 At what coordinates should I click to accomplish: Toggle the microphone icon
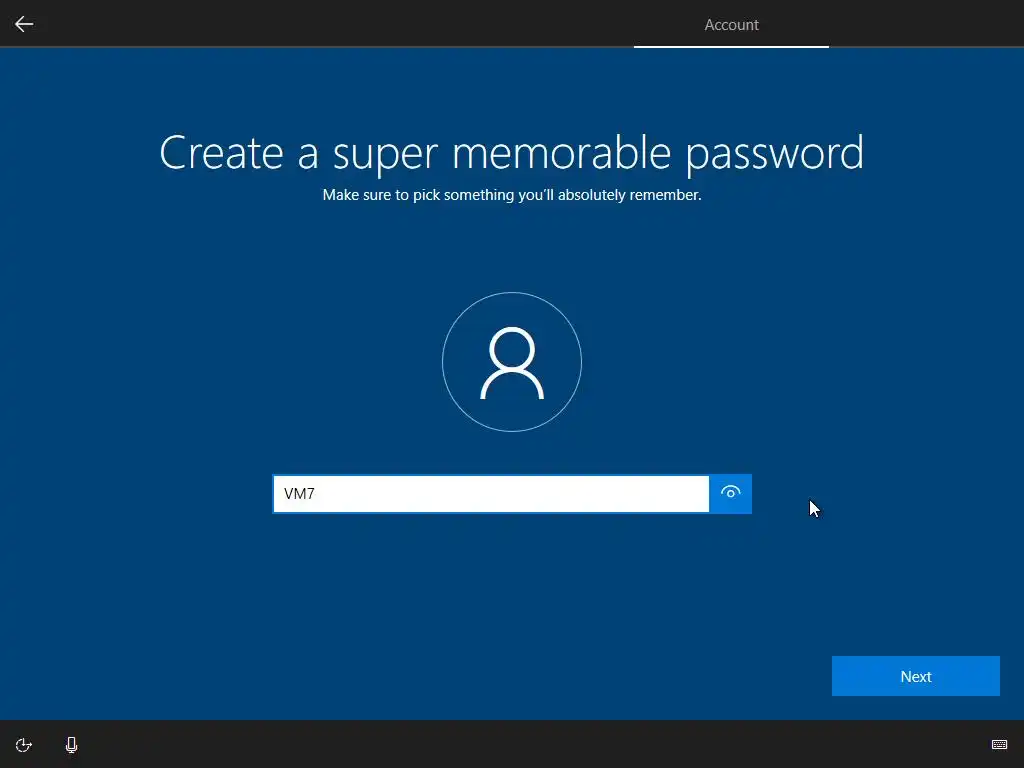(x=72, y=745)
